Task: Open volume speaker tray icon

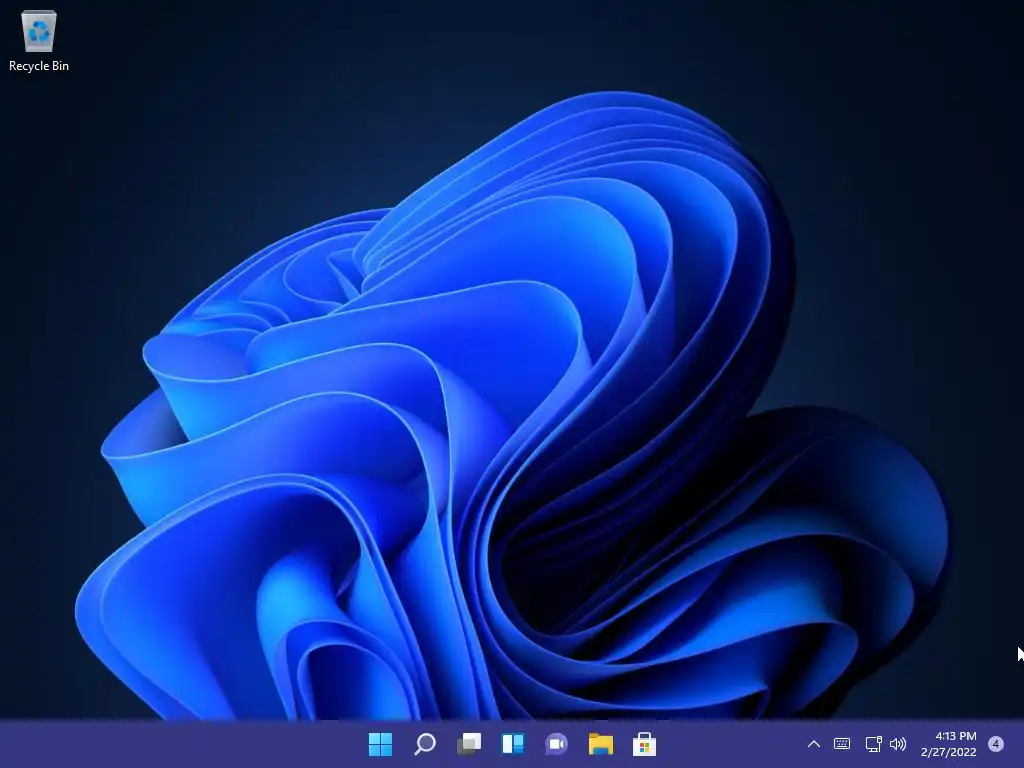Action: coord(898,744)
